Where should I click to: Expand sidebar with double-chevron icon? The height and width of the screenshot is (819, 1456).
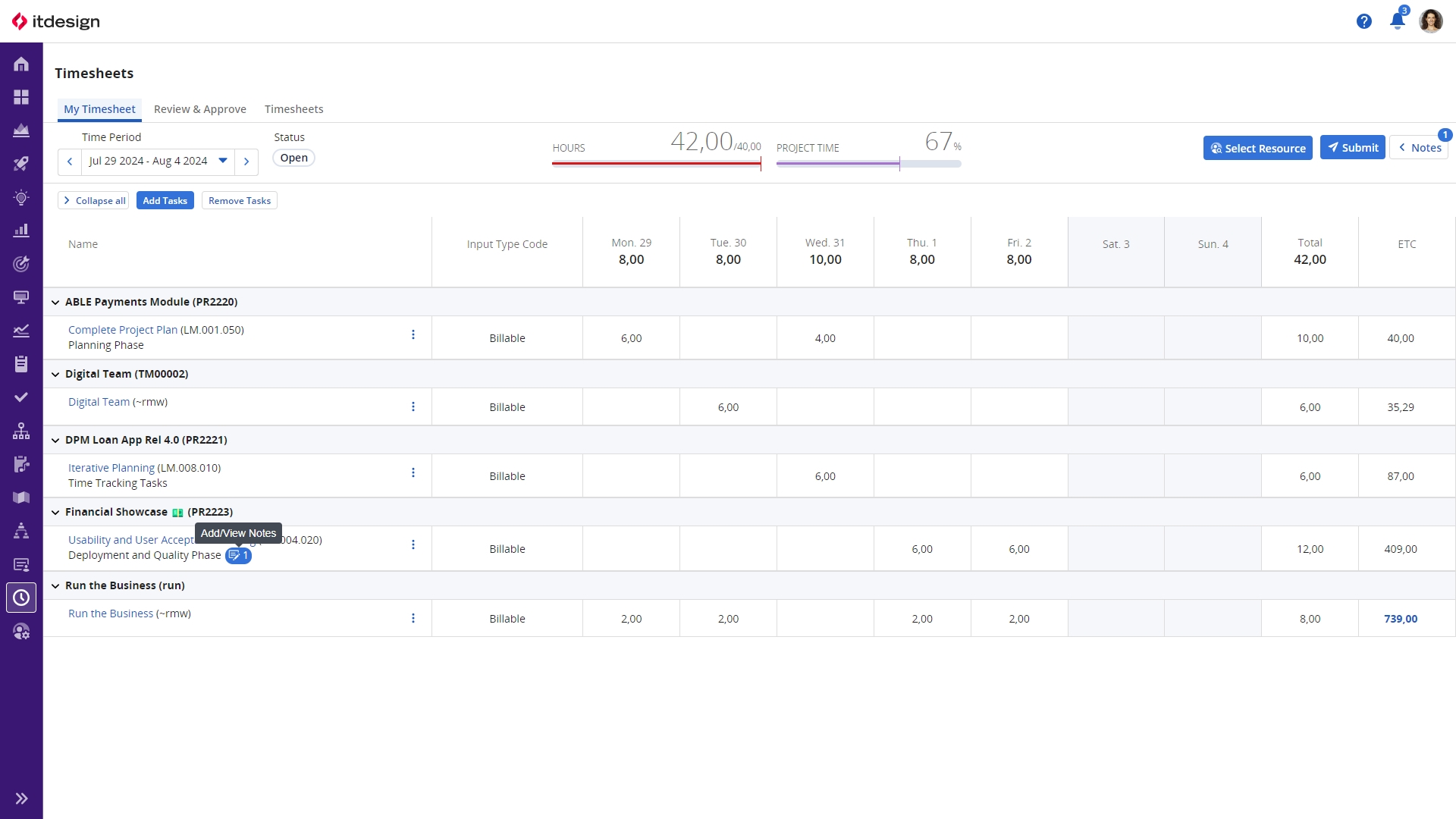(21, 799)
